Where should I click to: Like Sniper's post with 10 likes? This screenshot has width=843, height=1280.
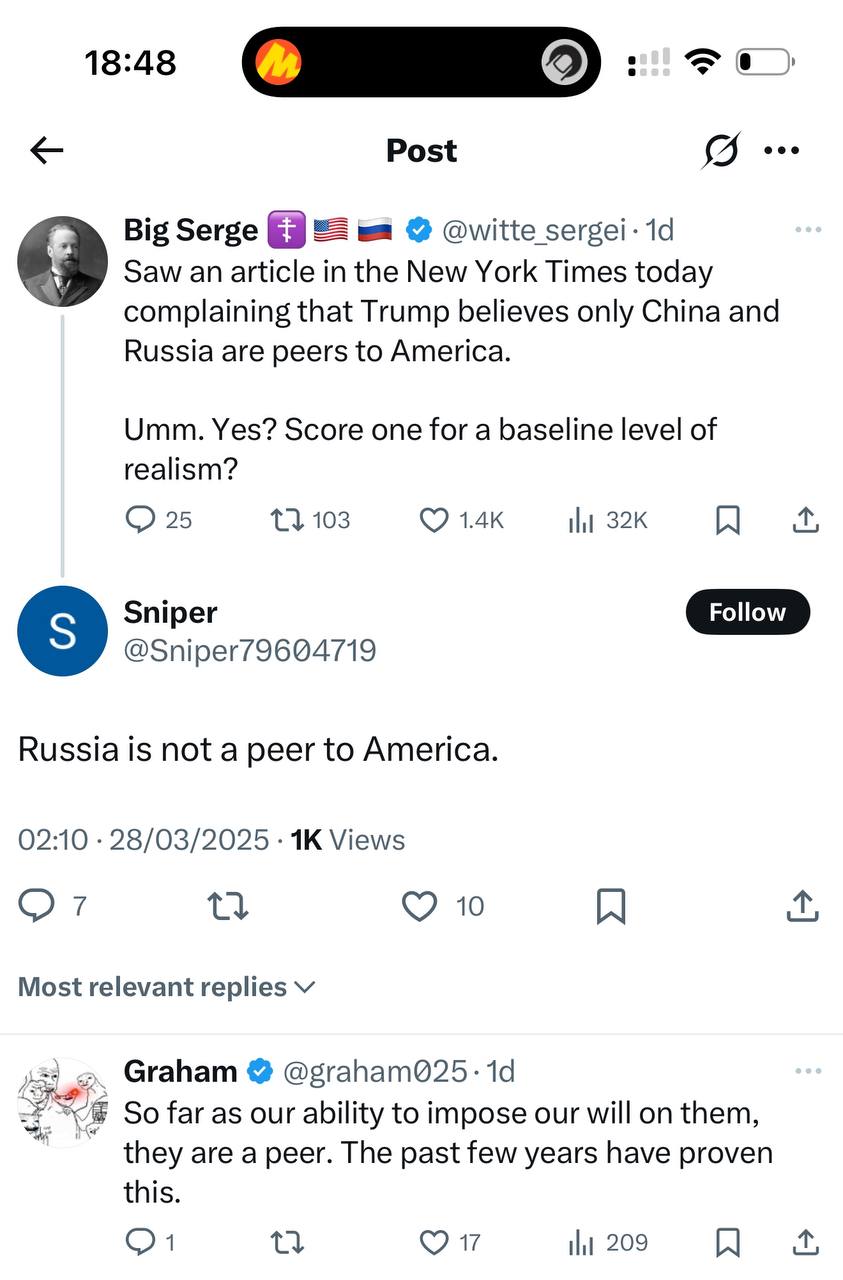tap(420, 906)
